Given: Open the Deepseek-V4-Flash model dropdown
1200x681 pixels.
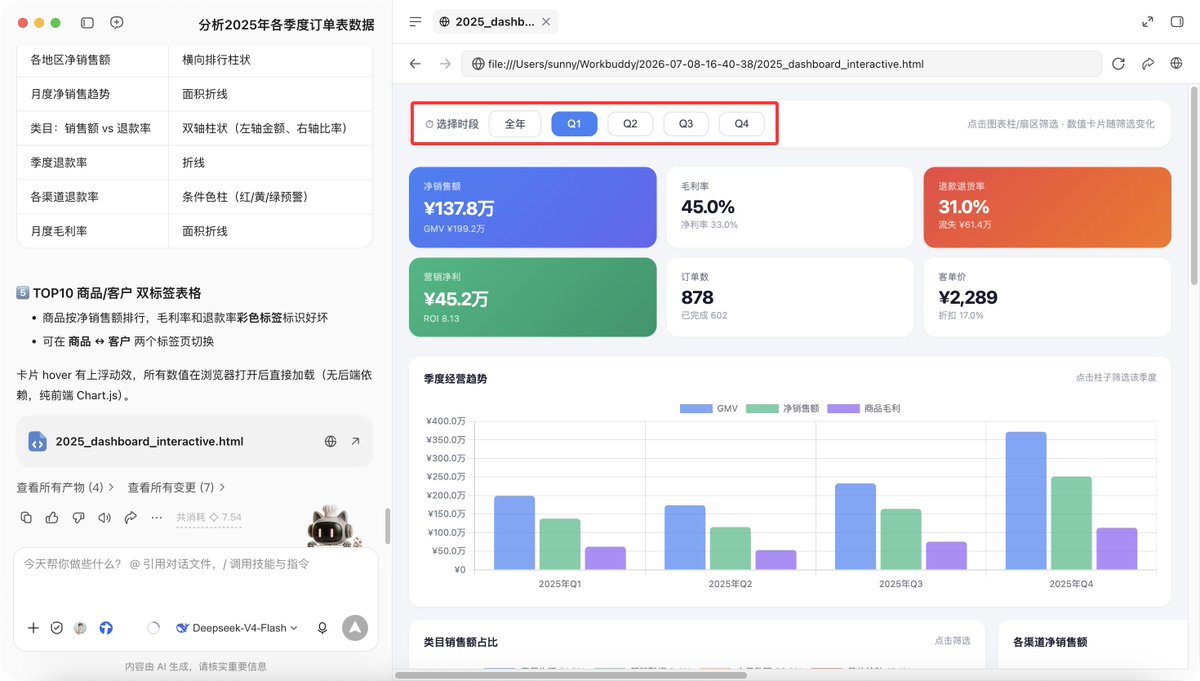Looking at the screenshot, I should [237, 628].
